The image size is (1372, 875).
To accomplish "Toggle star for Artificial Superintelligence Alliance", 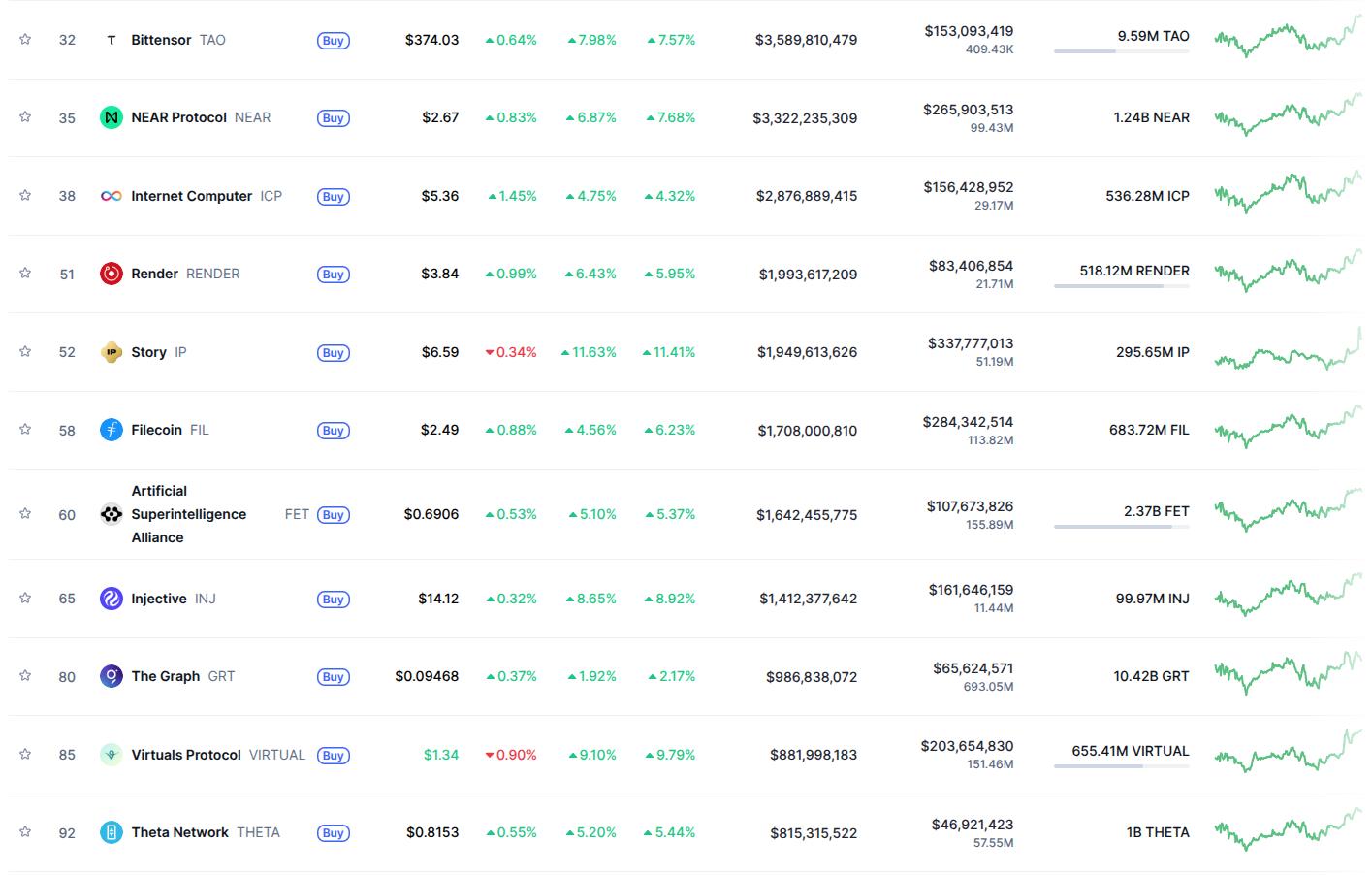I will point(25,513).
